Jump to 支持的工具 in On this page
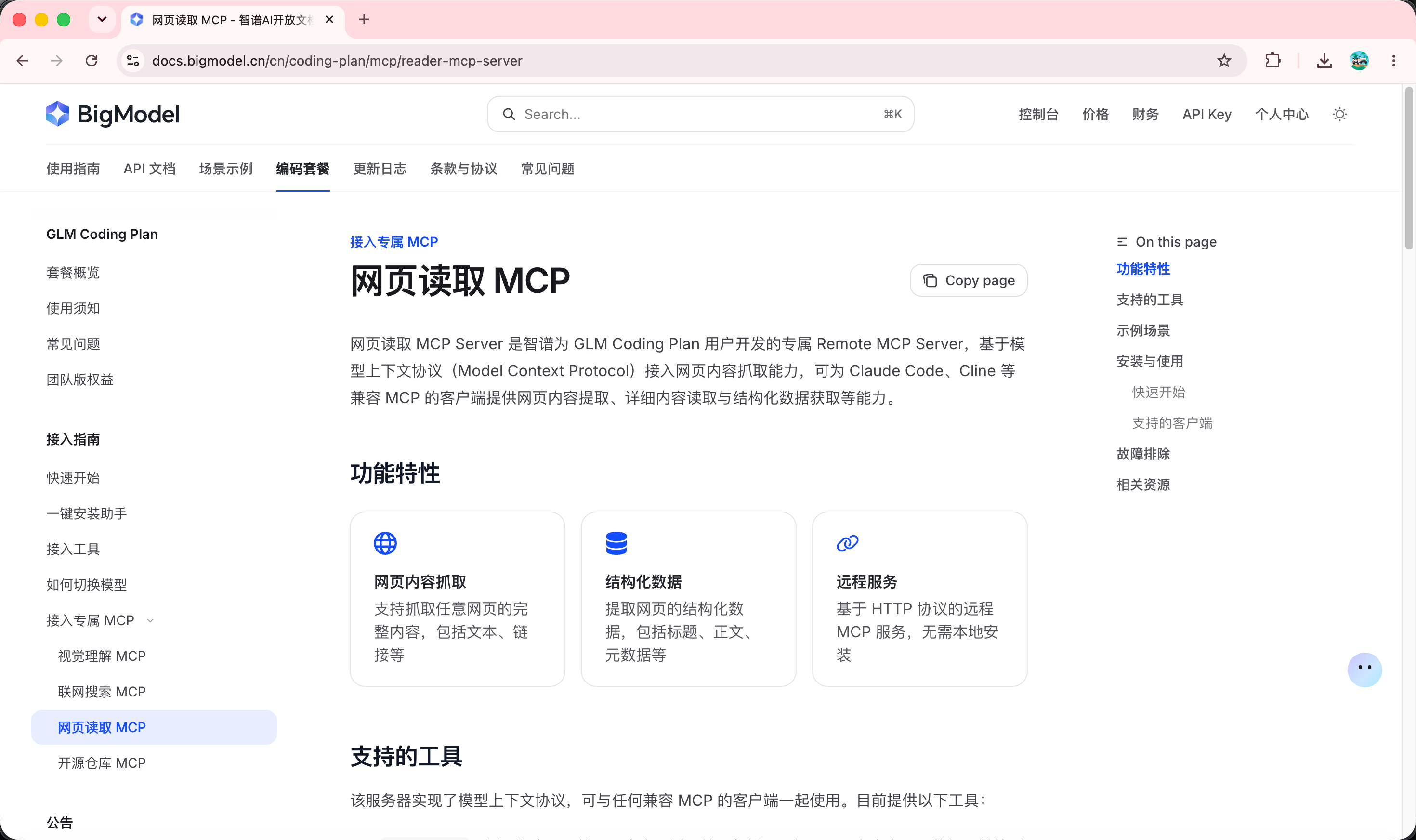1416x840 pixels. (1150, 300)
